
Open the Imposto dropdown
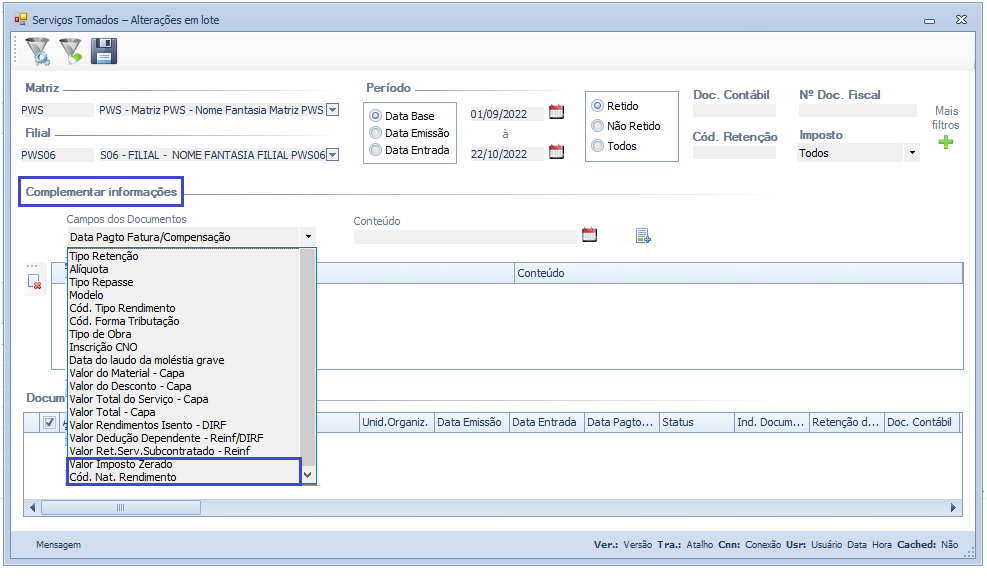click(x=910, y=154)
